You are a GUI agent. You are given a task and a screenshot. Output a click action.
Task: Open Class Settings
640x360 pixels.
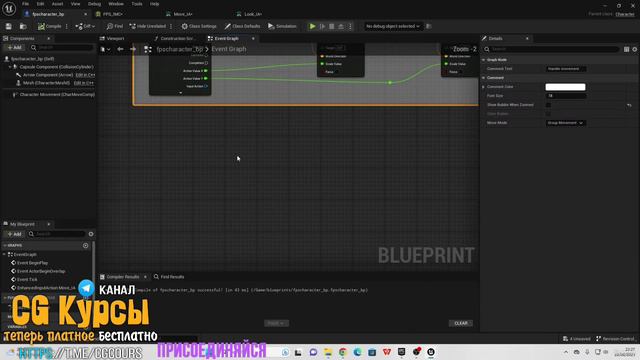tap(199, 26)
